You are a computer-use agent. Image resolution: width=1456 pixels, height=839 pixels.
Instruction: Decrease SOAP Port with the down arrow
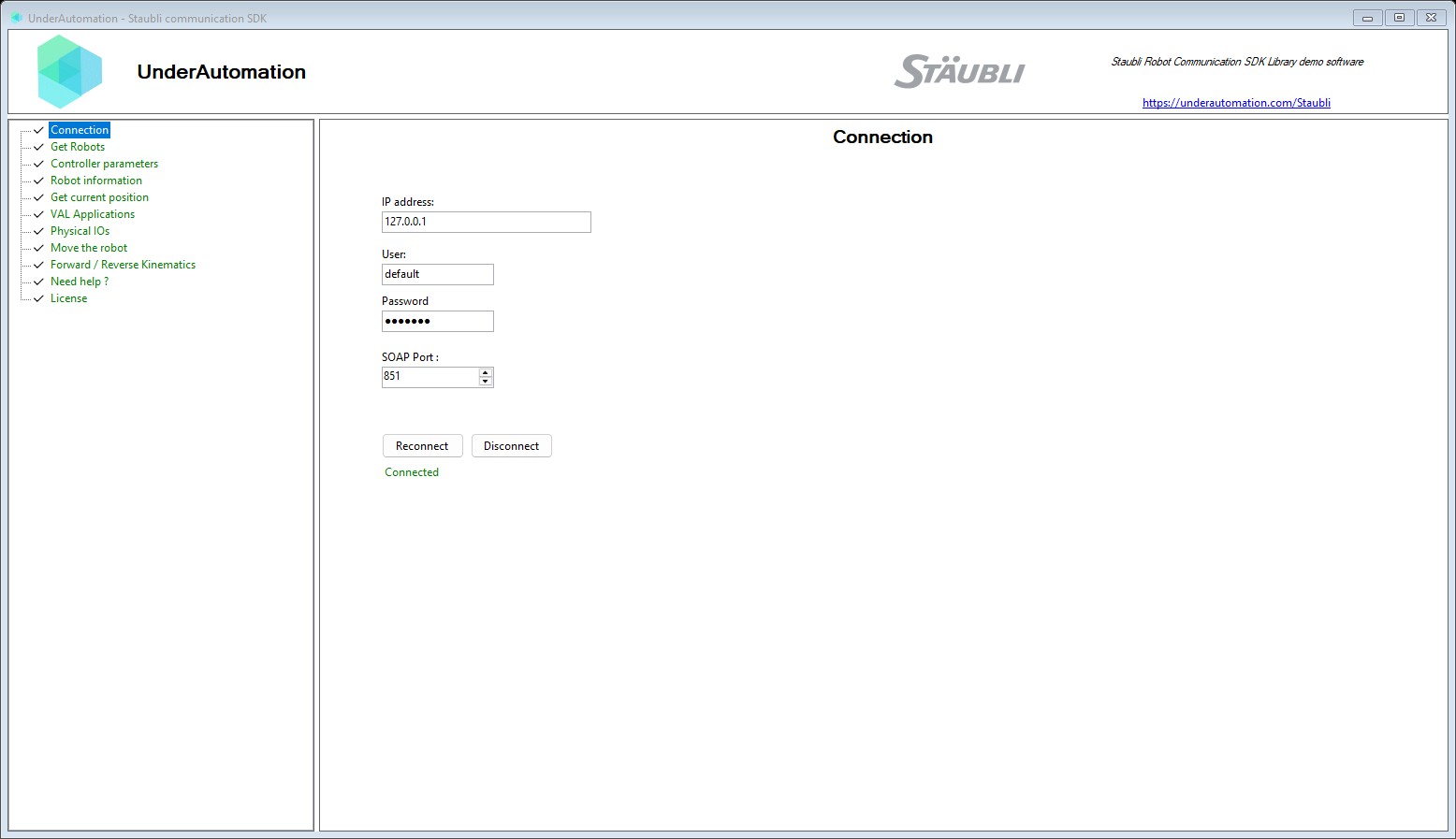coord(485,382)
